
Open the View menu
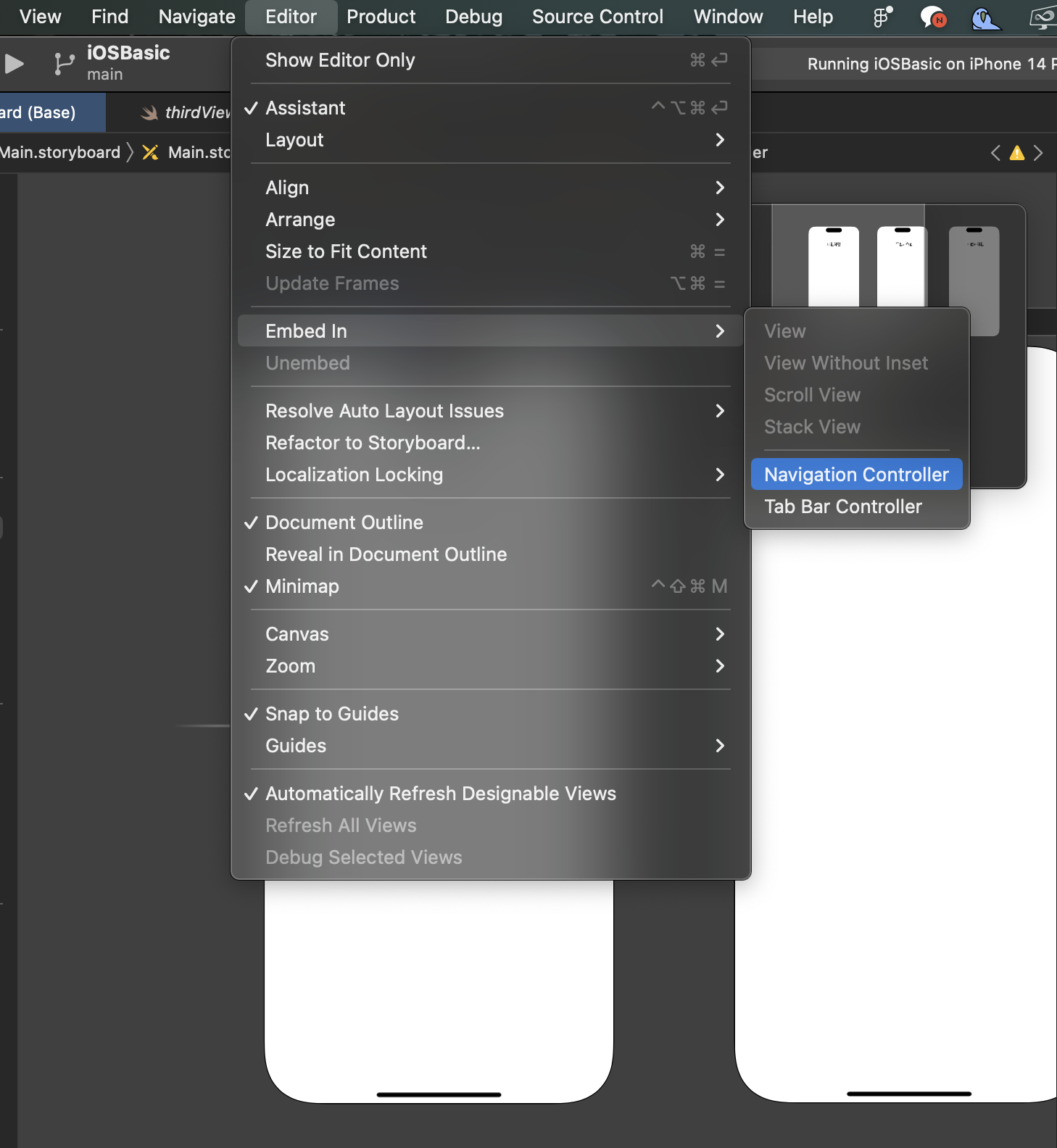[x=41, y=17]
